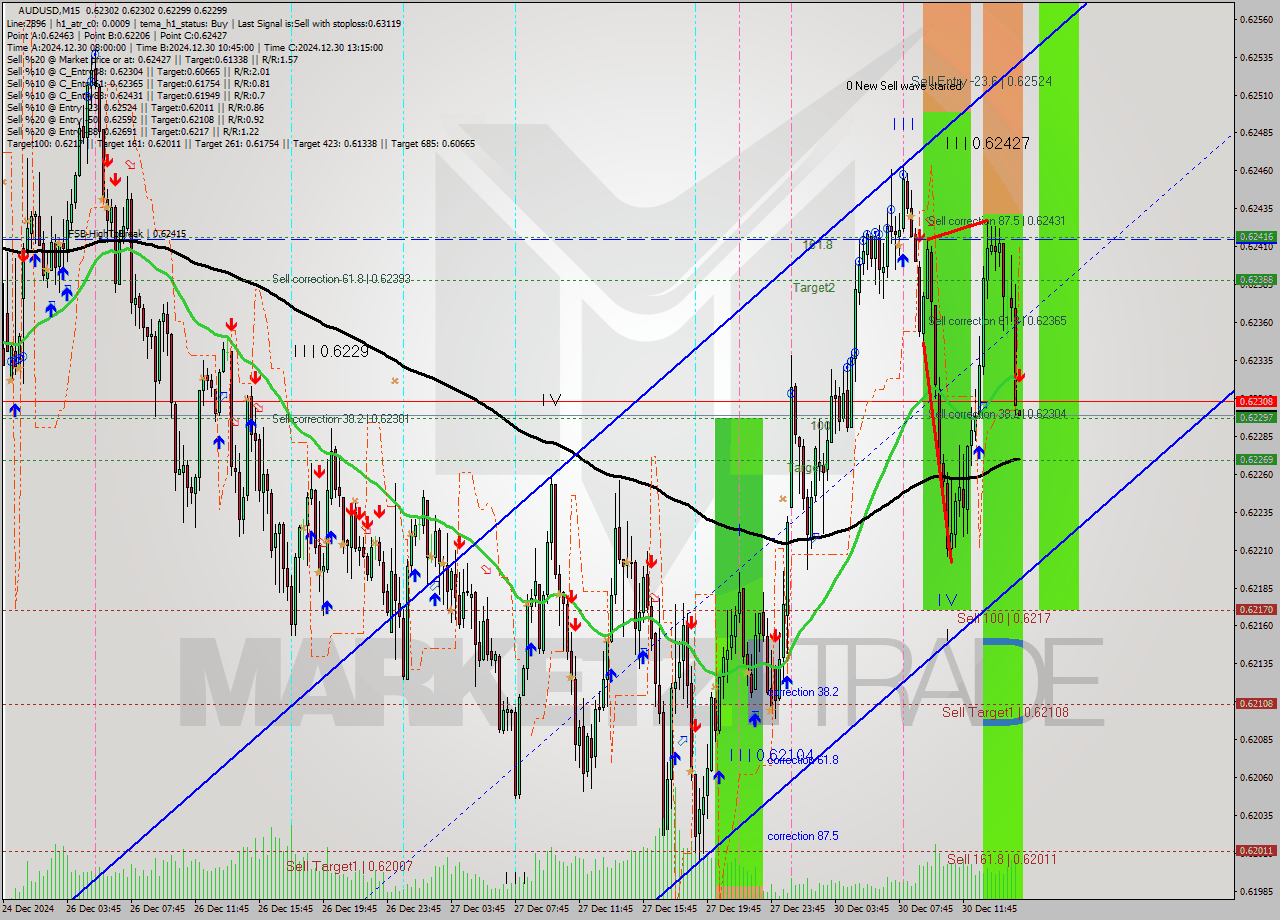Image resolution: width=1280 pixels, height=920 pixels.
Task: Click '27 Dec 03:45' on time axis
Action: coord(478,909)
